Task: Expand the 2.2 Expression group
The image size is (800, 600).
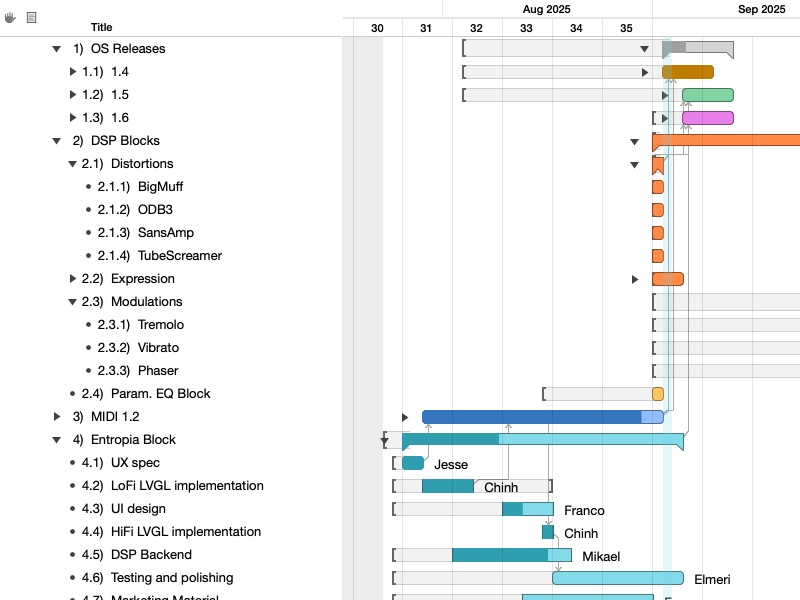Action: (73, 279)
